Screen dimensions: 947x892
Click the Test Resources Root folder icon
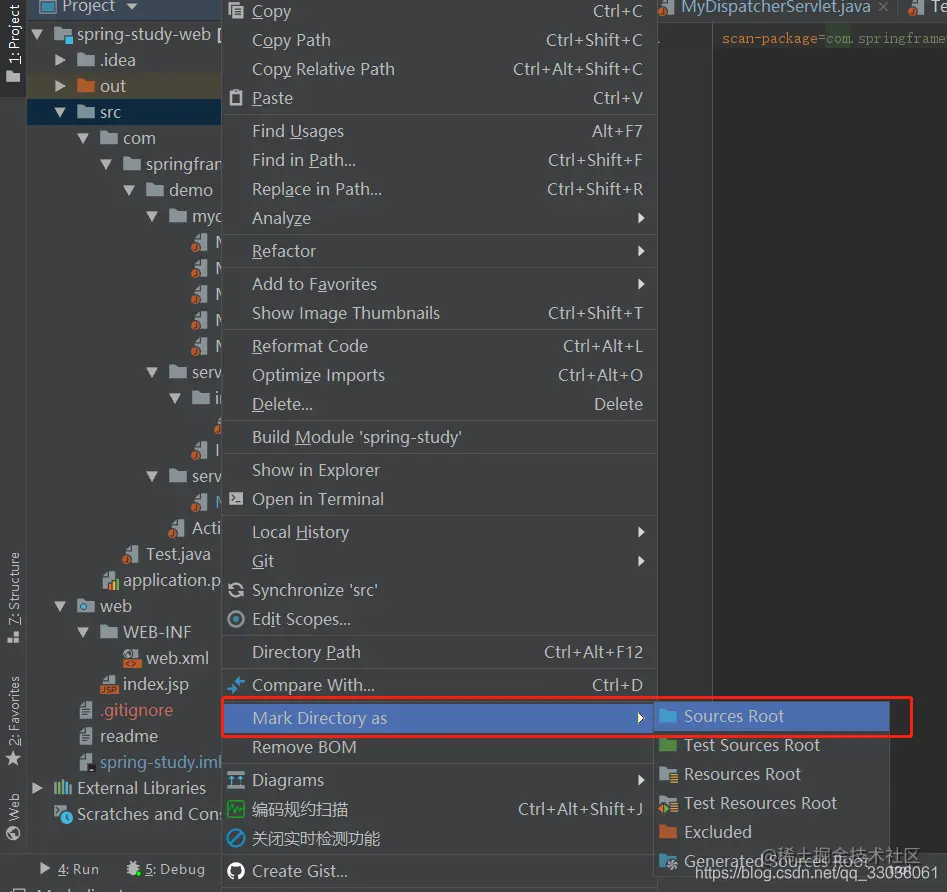(668, 803)
